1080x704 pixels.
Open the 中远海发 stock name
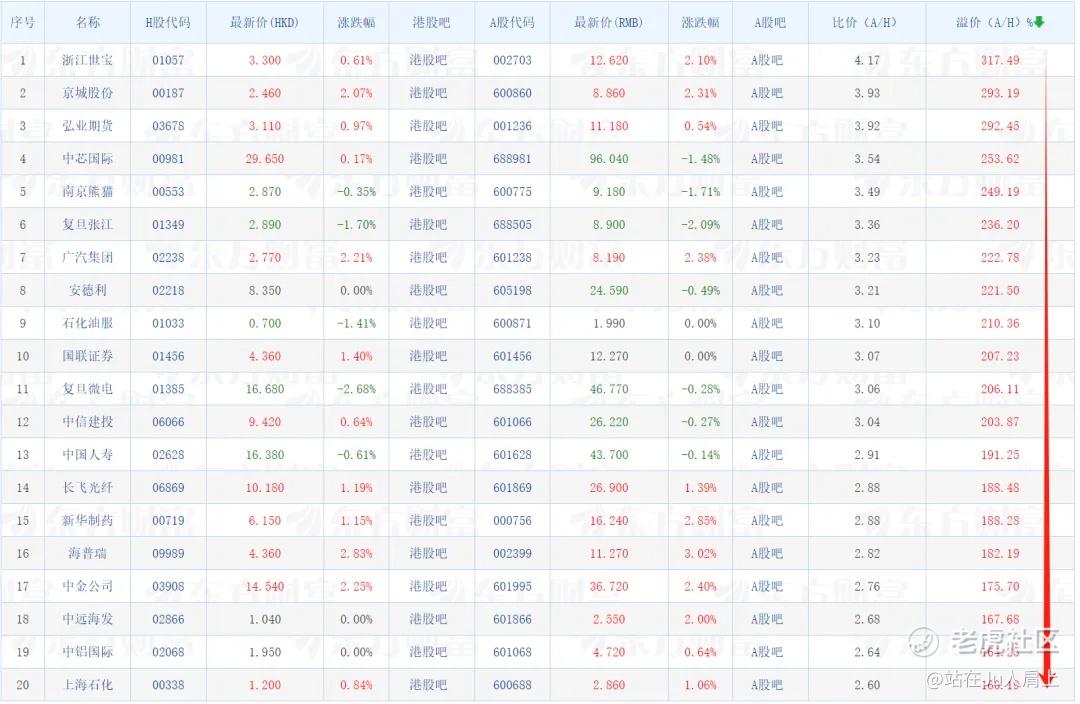87,619
